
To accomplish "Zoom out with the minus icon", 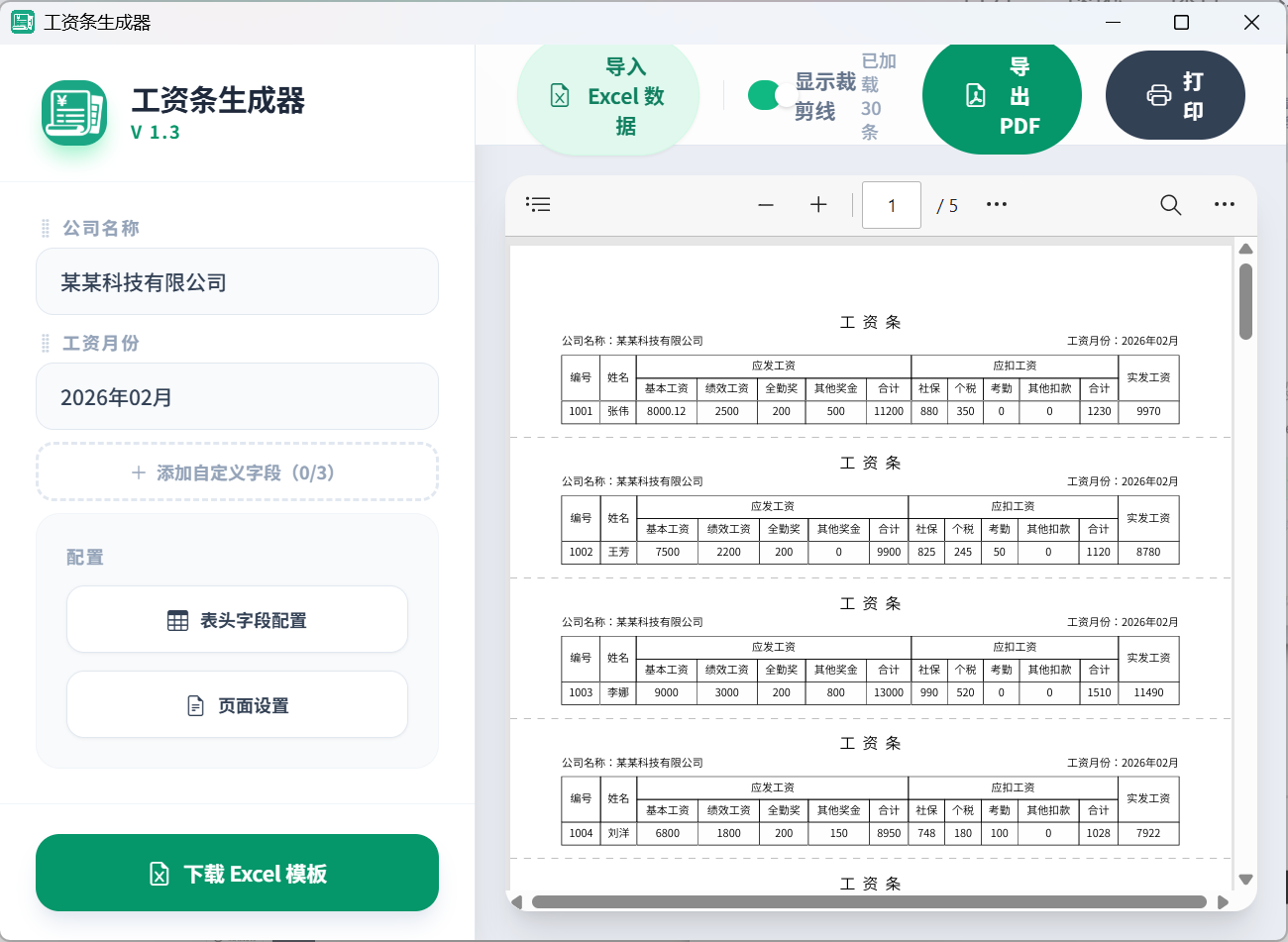I will click(766, 205).
